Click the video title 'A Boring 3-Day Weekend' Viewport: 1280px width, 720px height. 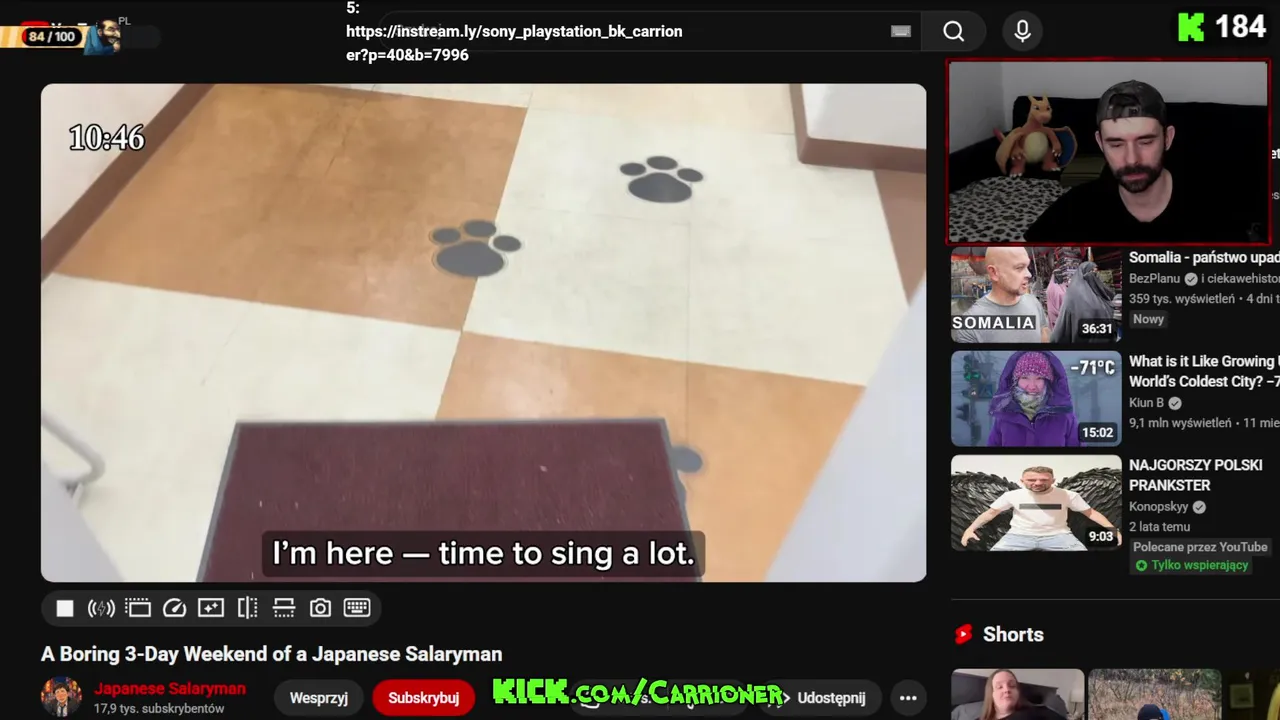click(271, 654)
